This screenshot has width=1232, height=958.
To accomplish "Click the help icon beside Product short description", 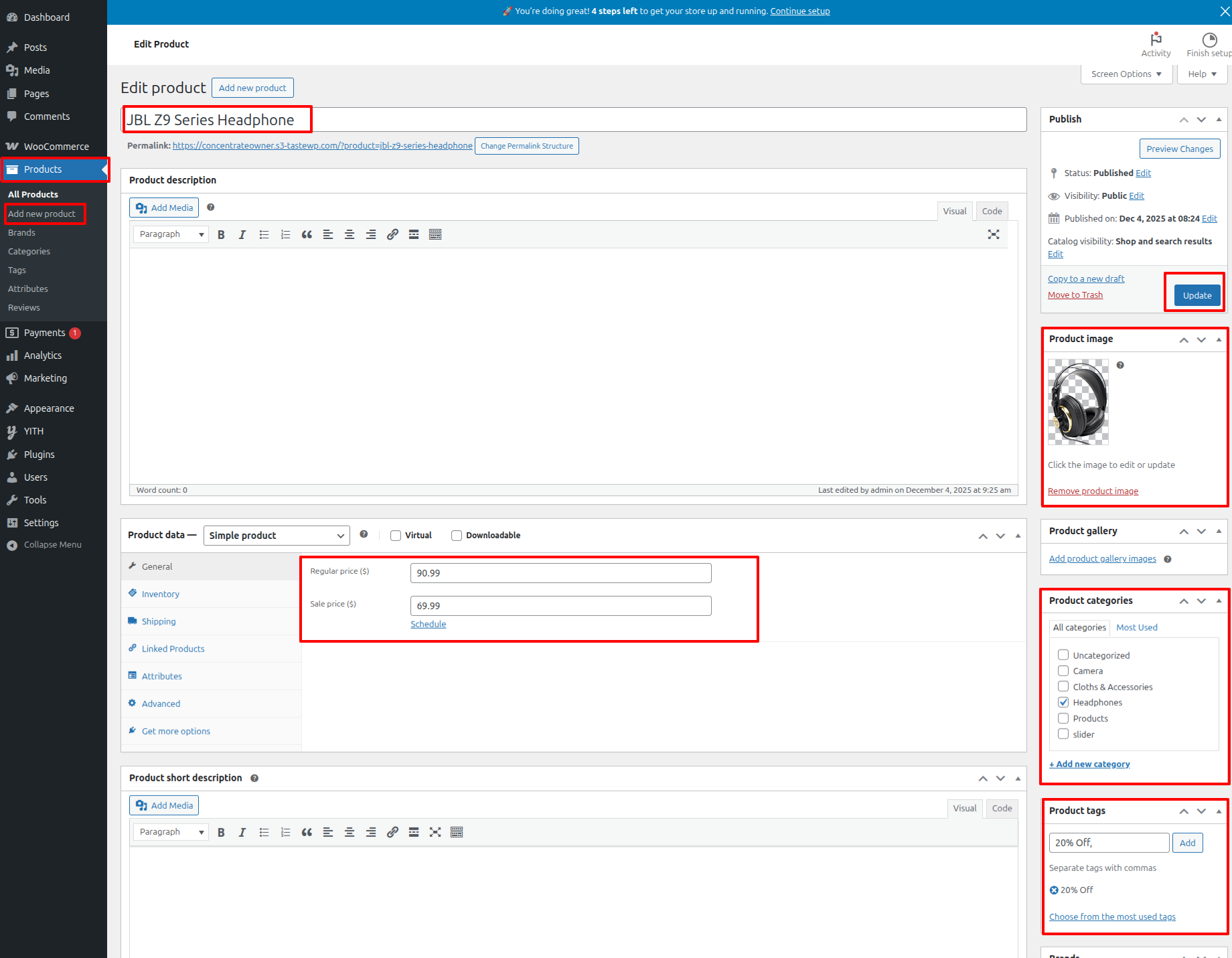I will tap(254, 778).
